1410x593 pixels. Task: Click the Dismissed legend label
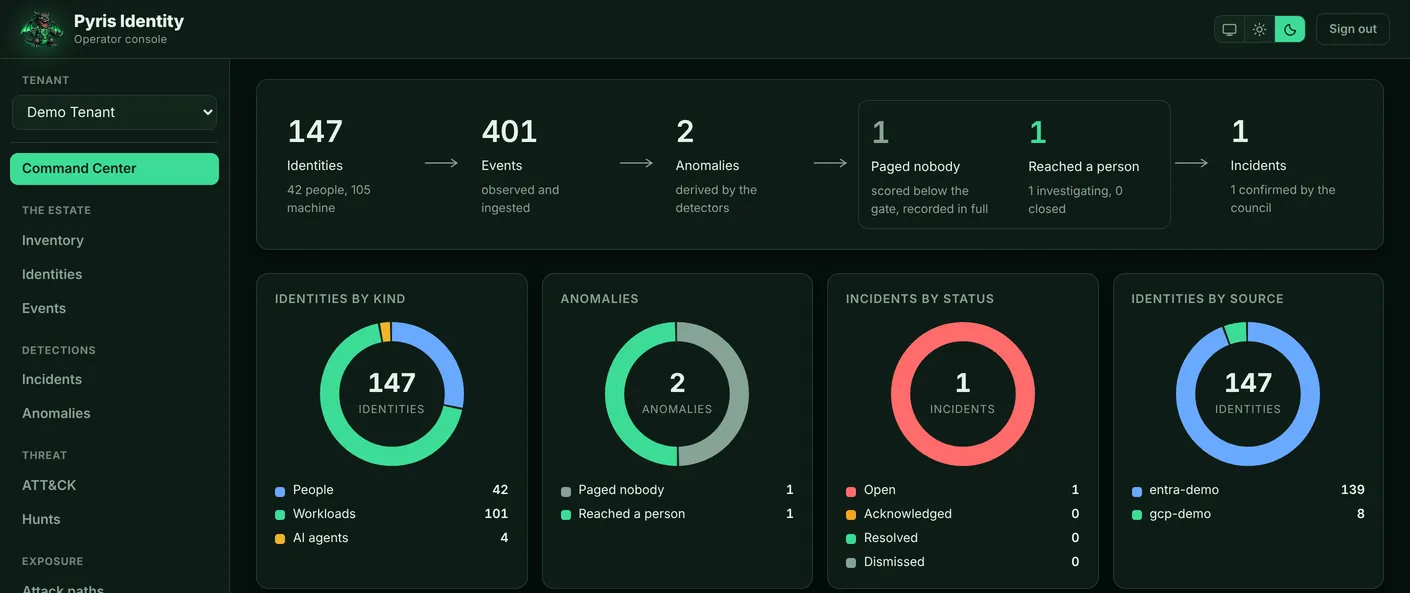[894, 562]
